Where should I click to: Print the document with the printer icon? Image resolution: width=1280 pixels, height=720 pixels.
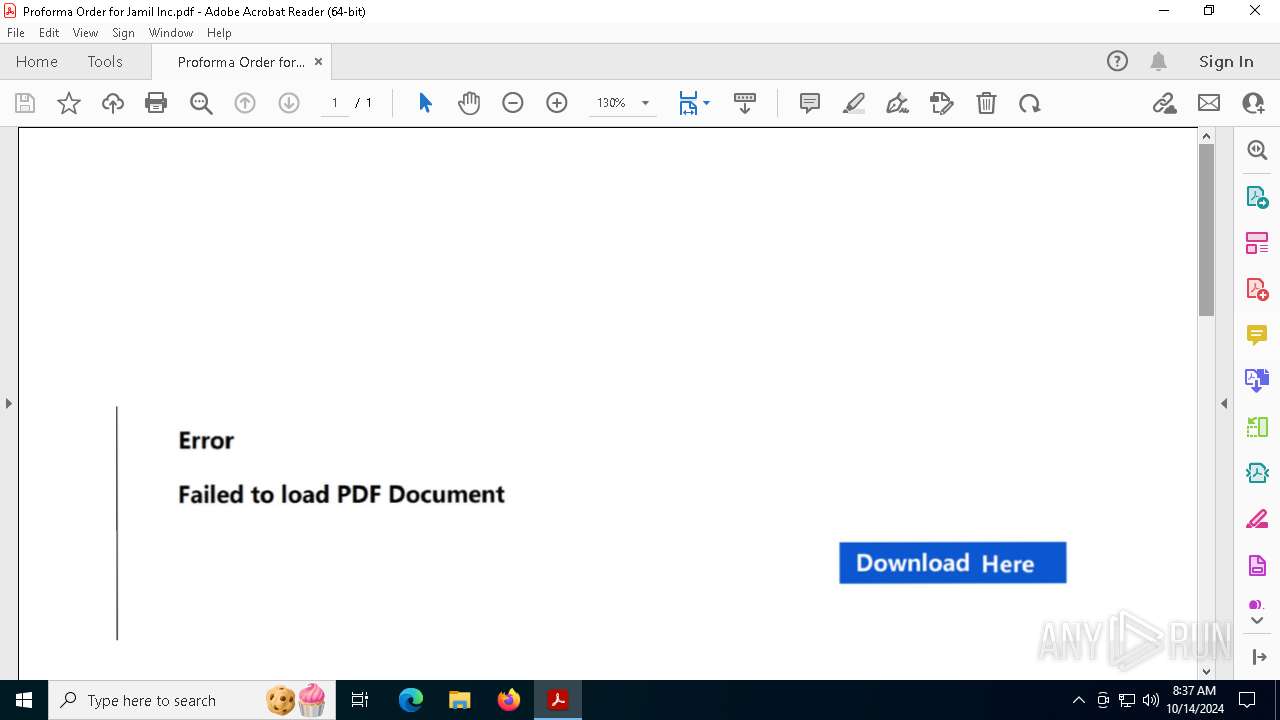pos(156,103)
